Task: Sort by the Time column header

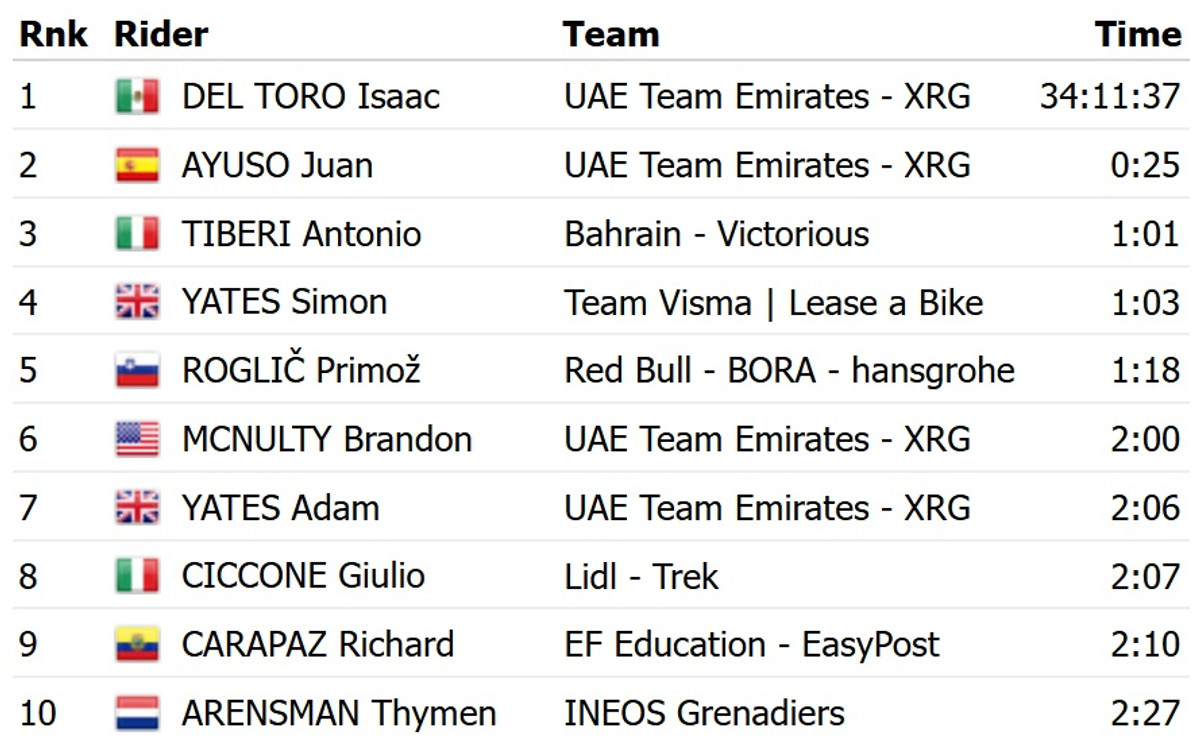Action: [1137, 34]
